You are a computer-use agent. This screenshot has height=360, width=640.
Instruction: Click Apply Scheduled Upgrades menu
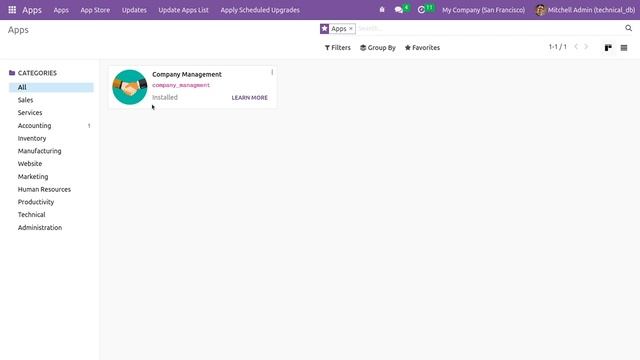coord(260,10)
